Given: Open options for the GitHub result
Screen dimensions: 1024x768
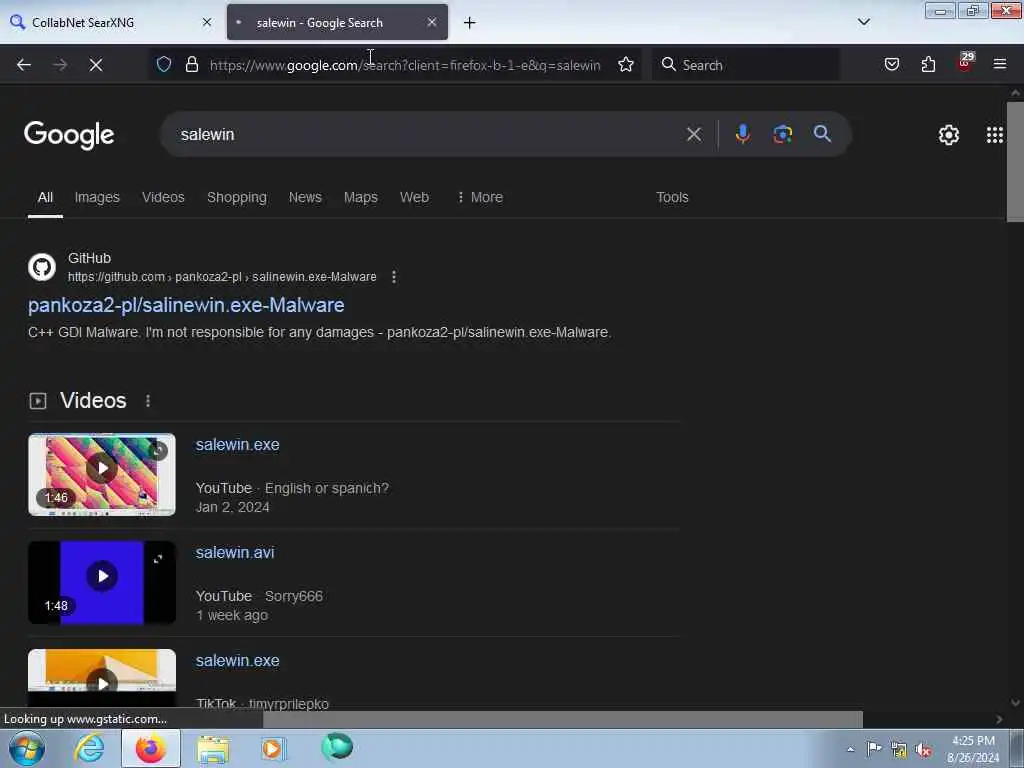Looking at the screenshot, I should pyautogui.click(x=394, y=277).
